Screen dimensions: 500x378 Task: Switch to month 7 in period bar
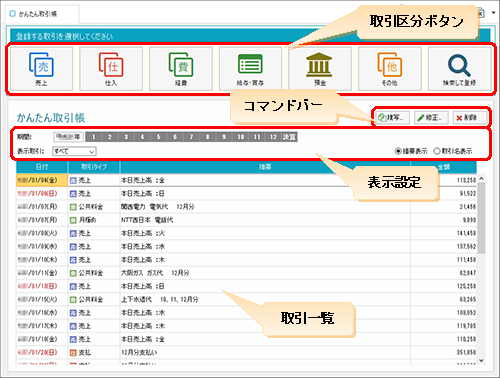(191, 137)
